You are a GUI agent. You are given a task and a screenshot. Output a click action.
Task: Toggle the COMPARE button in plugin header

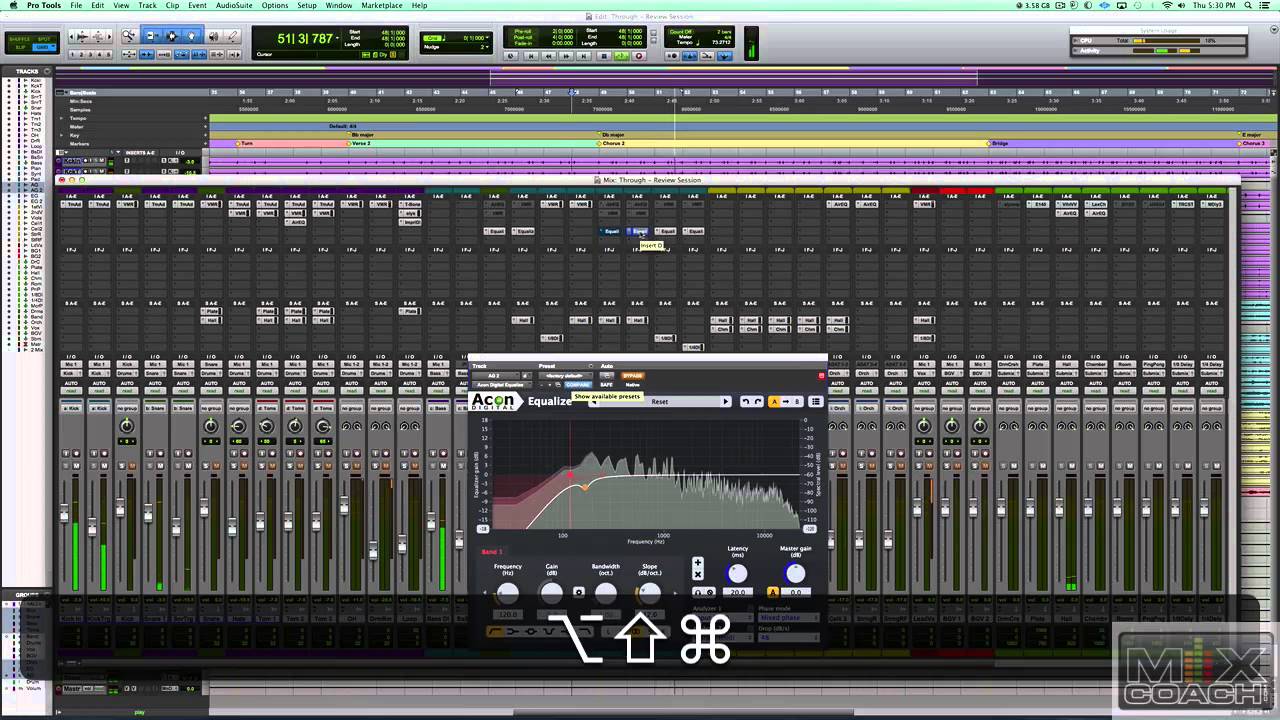tap(578, 385)
